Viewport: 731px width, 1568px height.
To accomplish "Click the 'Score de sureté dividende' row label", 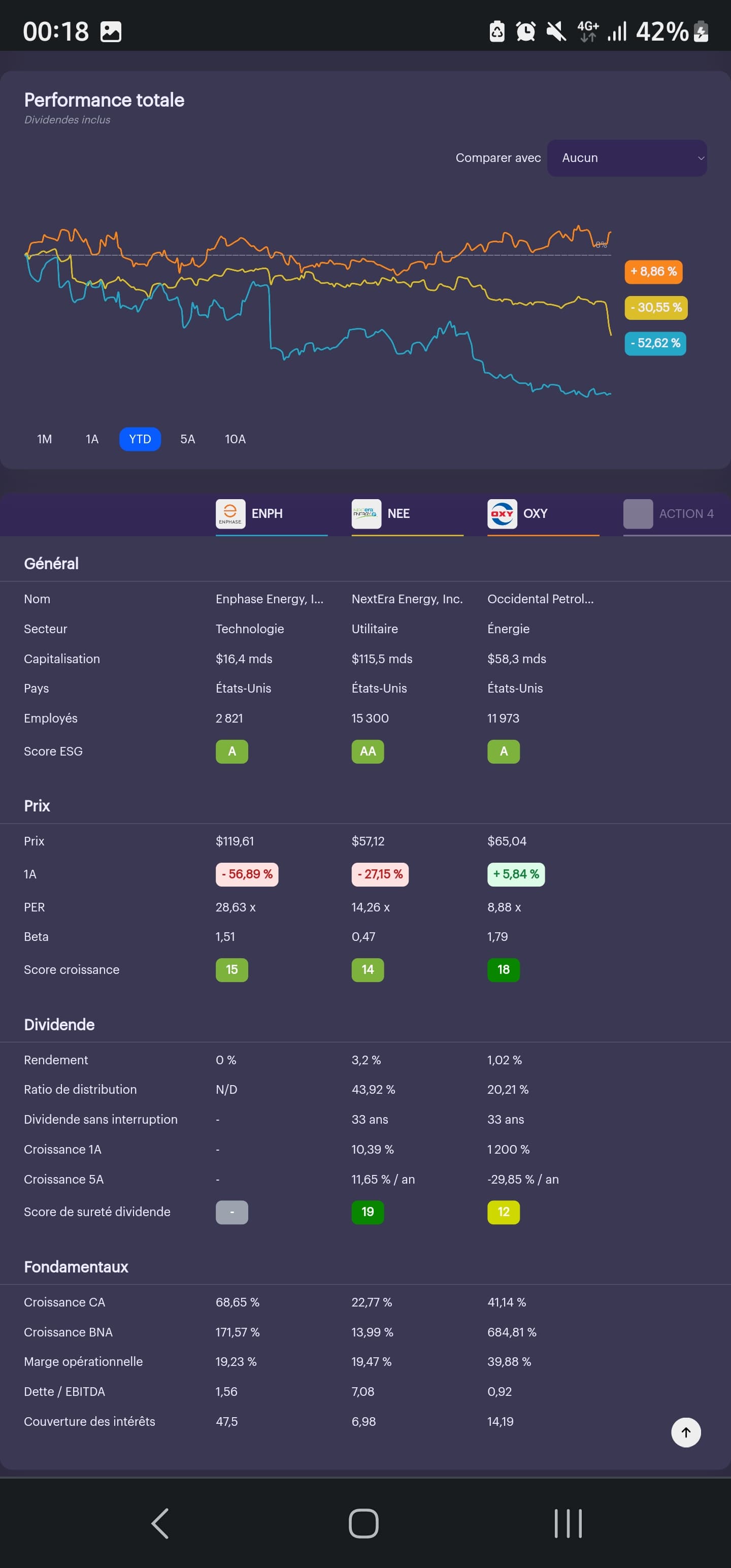I will (97, 1212).
